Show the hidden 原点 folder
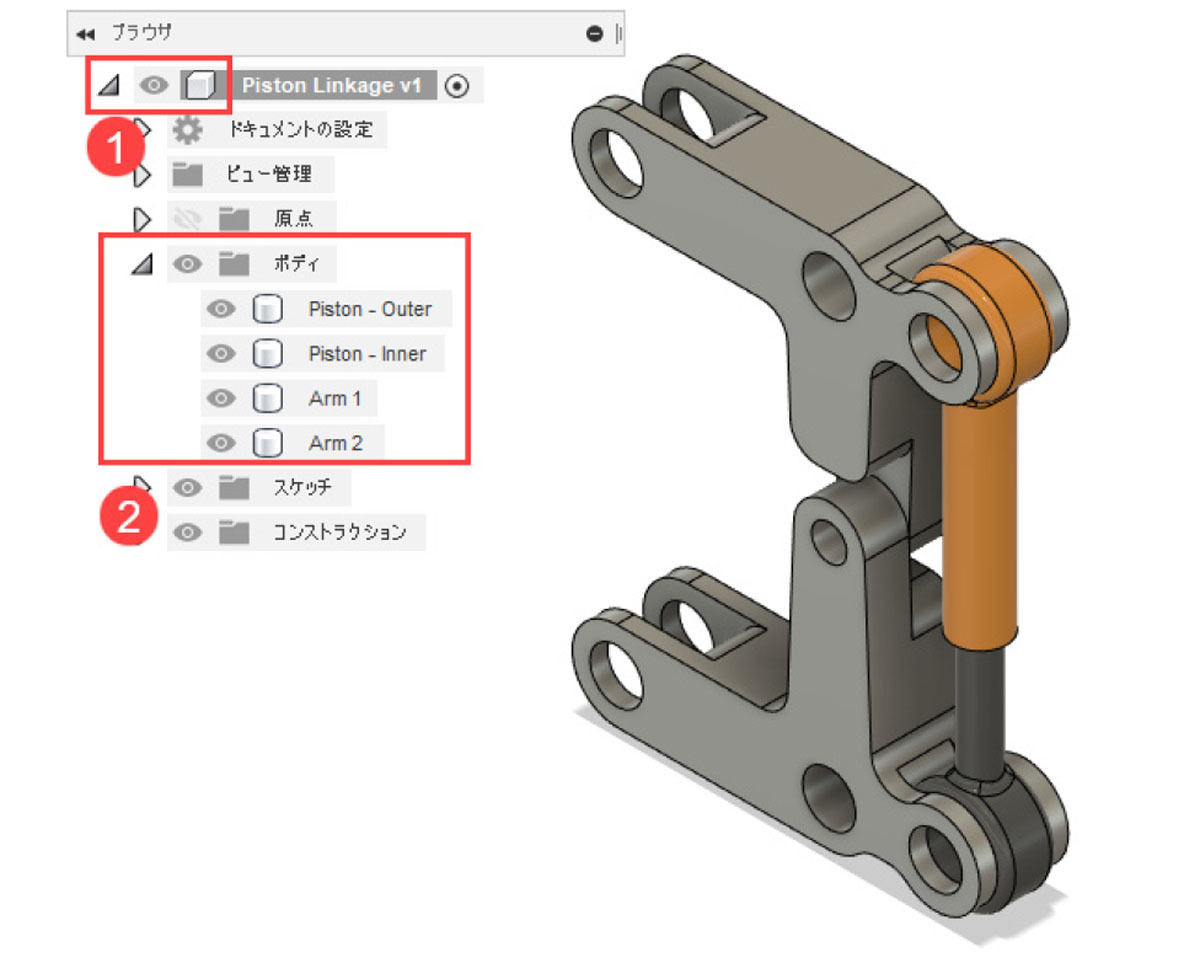 click(x=187, y=218)
